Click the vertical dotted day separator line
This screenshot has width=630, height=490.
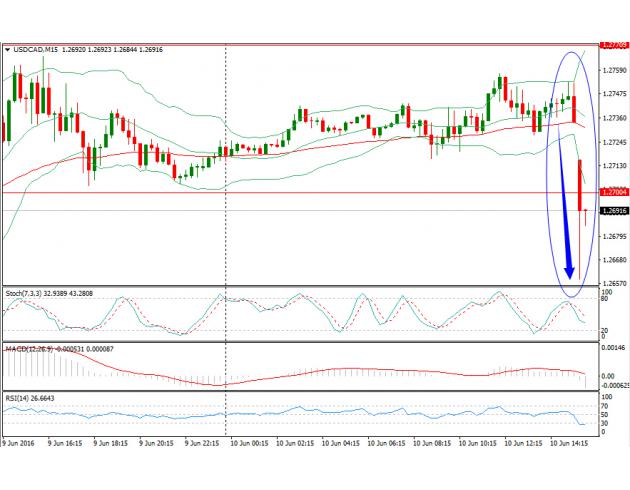226,250
